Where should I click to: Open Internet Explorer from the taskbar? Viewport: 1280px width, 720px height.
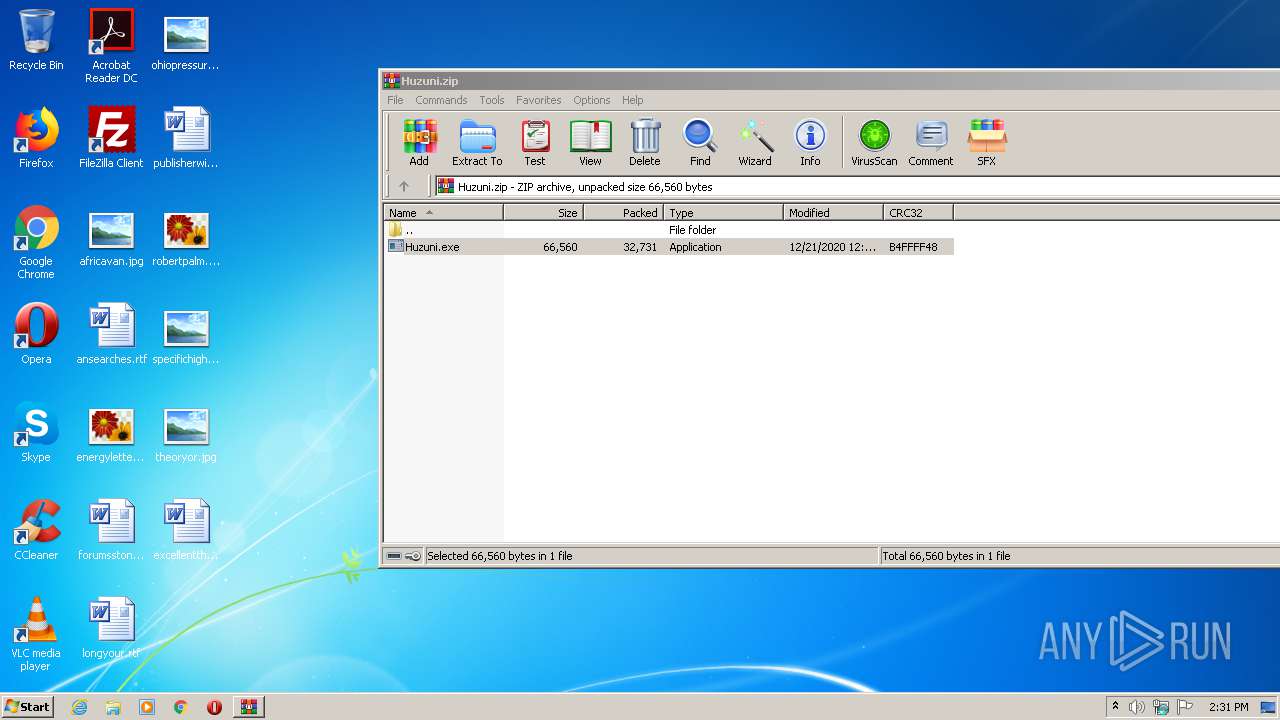point(79,707)
